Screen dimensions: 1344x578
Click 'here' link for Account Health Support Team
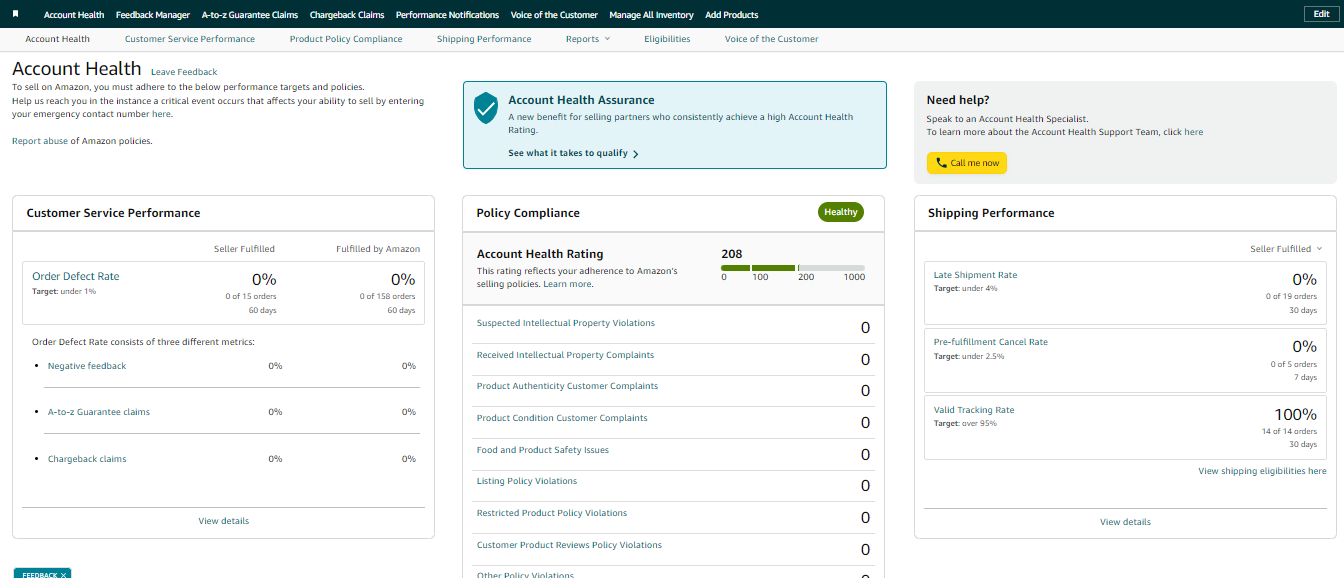click(1194, 132)
